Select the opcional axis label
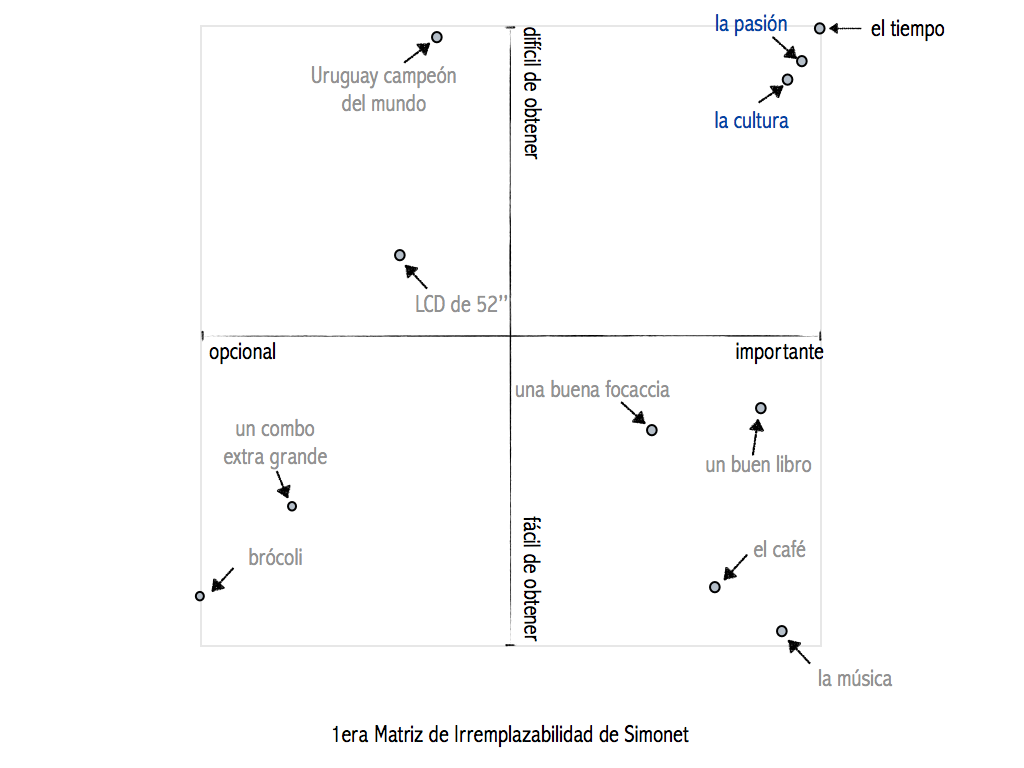This screenshot has height=768, width=1024. click(x=242, y=352)
